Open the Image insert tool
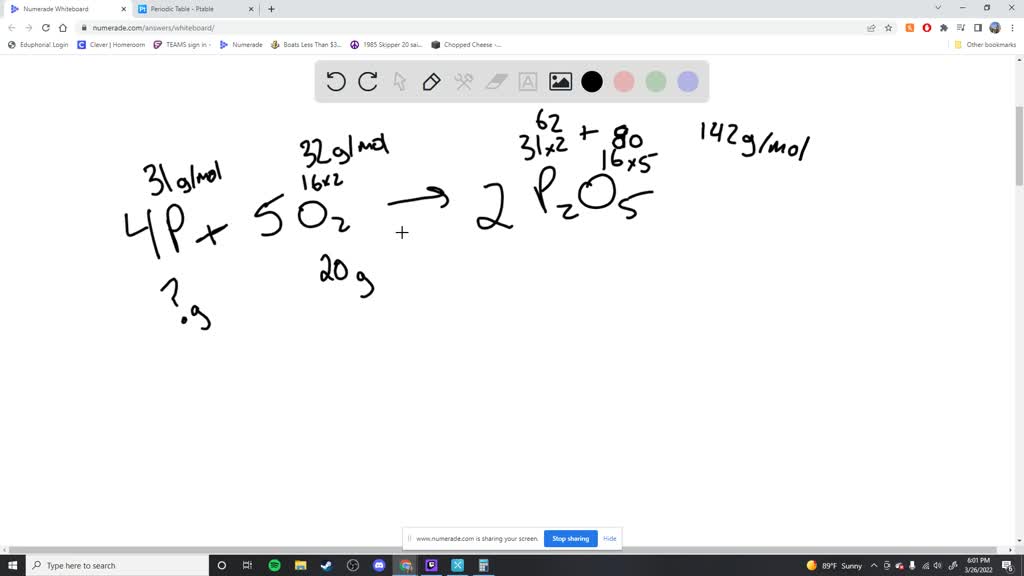Viewport: 1024px width, 576px height. [x=559, y=81]
